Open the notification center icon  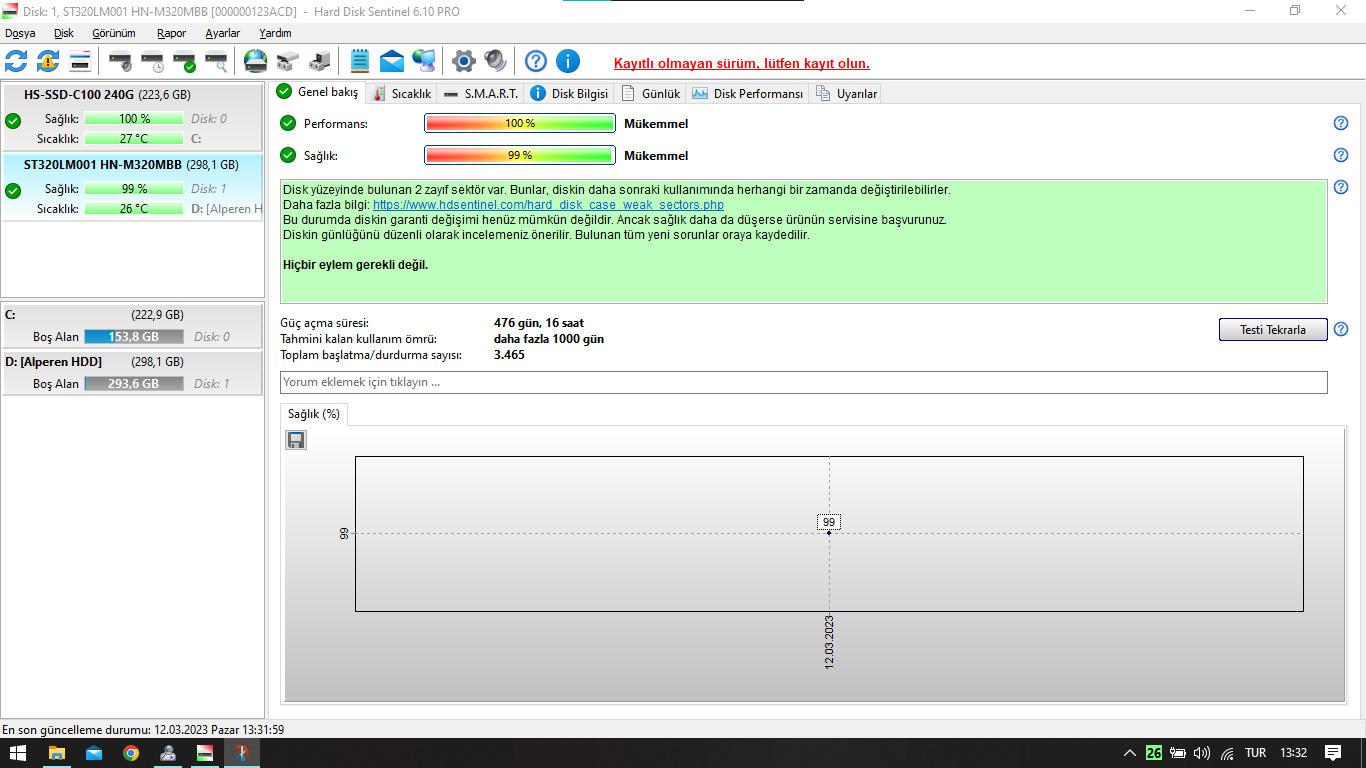(1333, 753)
